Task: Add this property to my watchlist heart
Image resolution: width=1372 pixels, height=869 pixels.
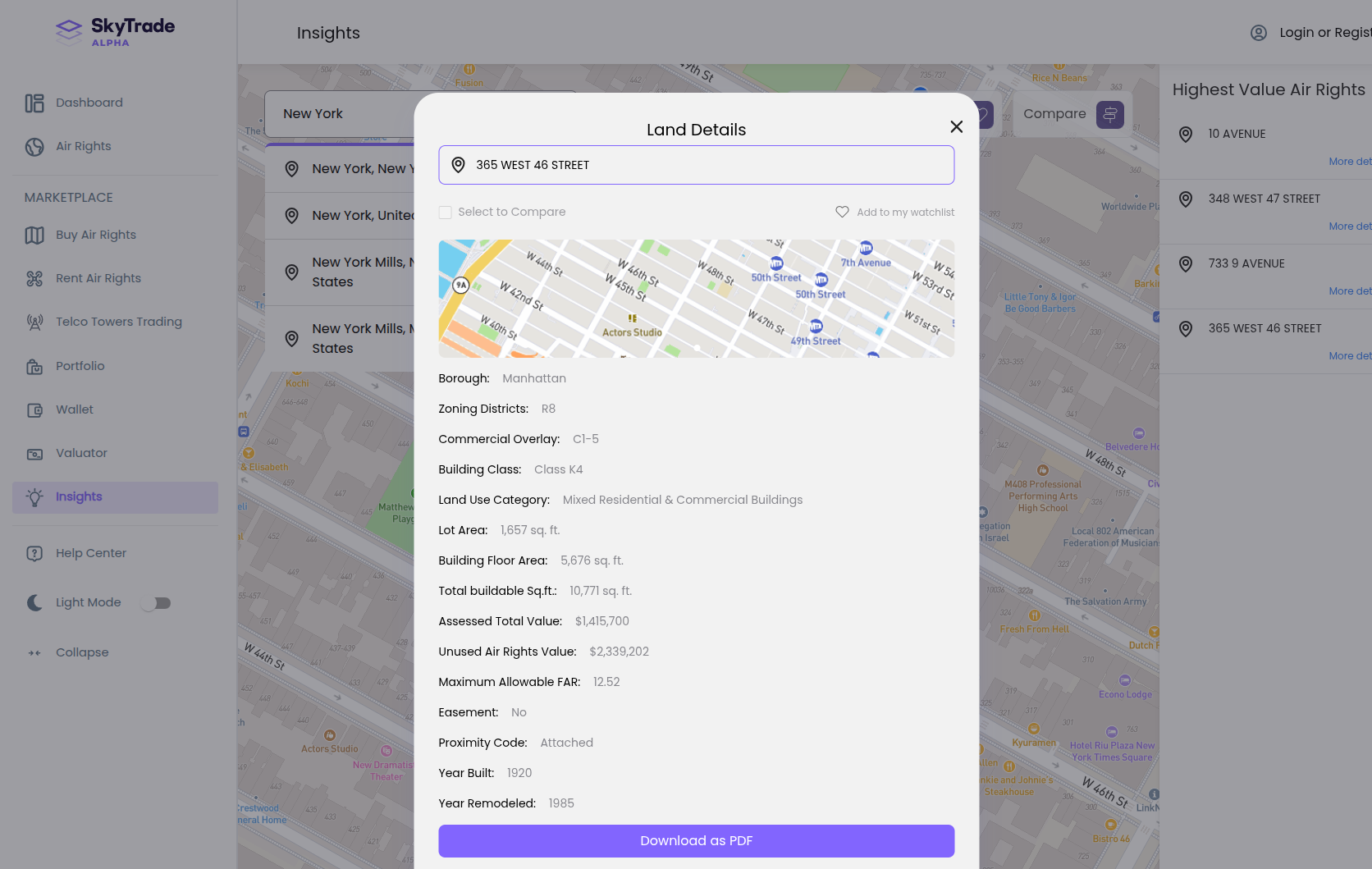Action: point(842,212)
